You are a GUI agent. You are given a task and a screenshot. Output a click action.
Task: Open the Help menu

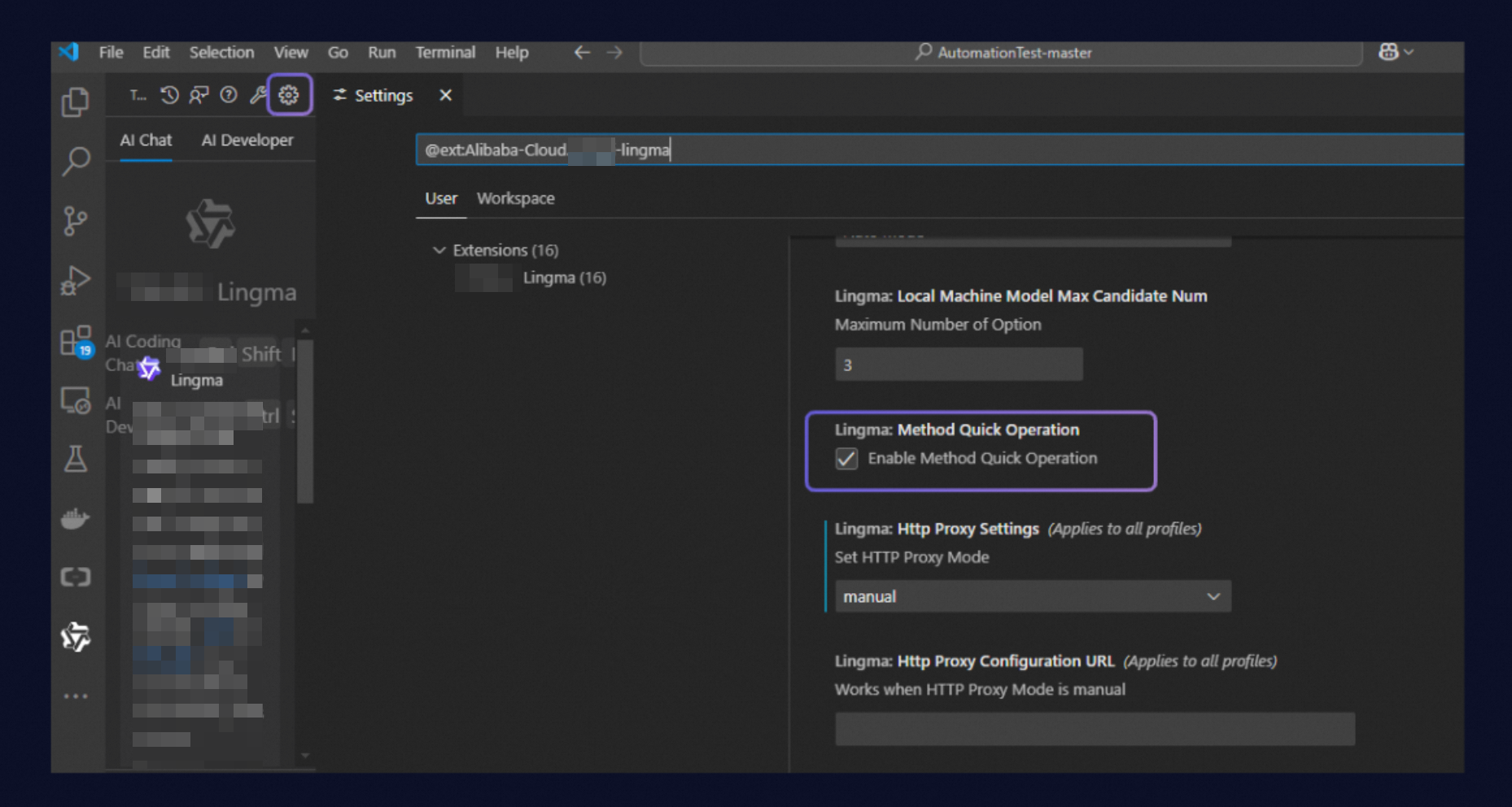click(x=512, y=53)
